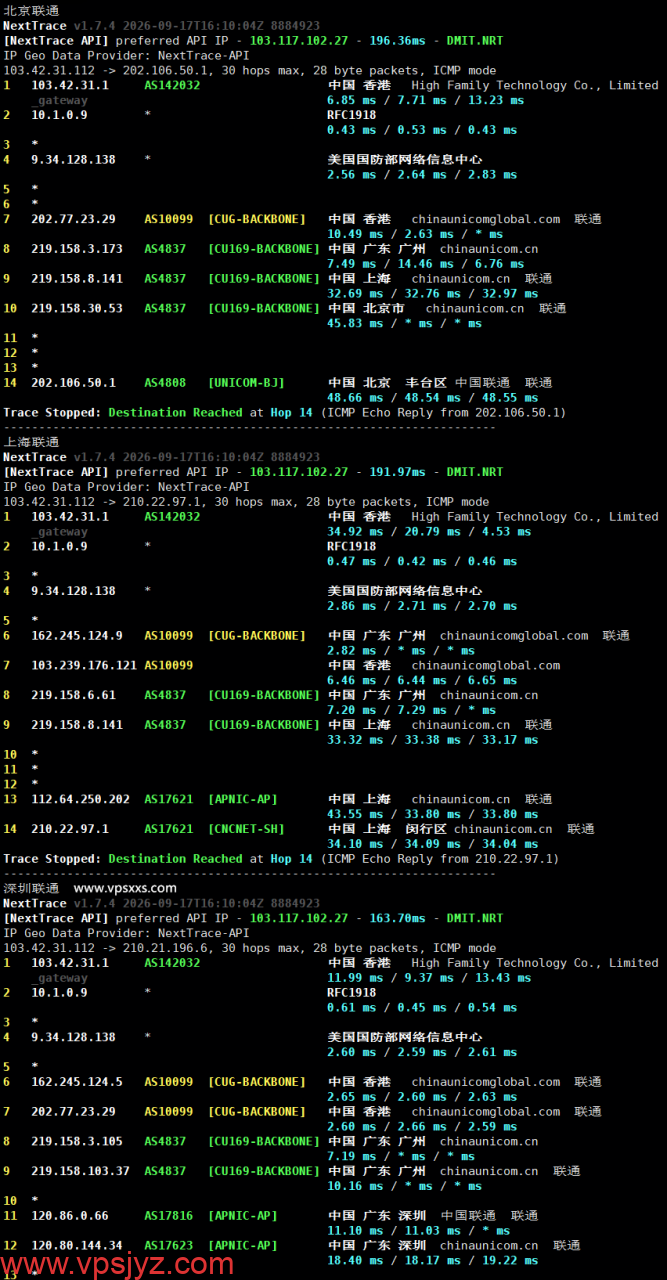
Task: Click the 上海联通 section heading
Action: click(x=31, y=442)
